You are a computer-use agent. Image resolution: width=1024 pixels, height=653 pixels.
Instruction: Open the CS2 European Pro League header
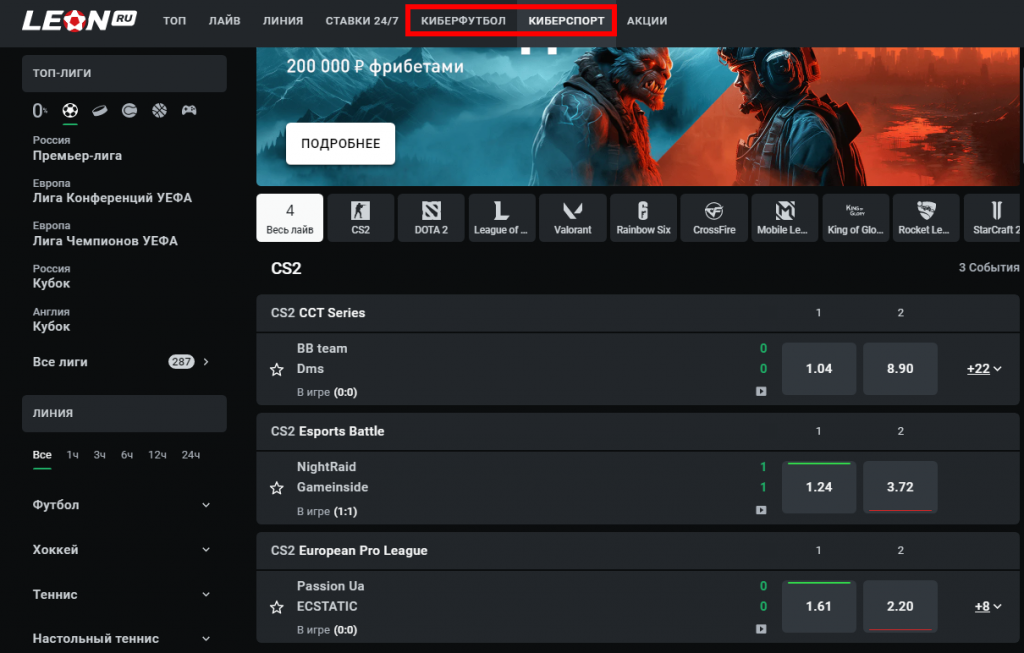637,550
